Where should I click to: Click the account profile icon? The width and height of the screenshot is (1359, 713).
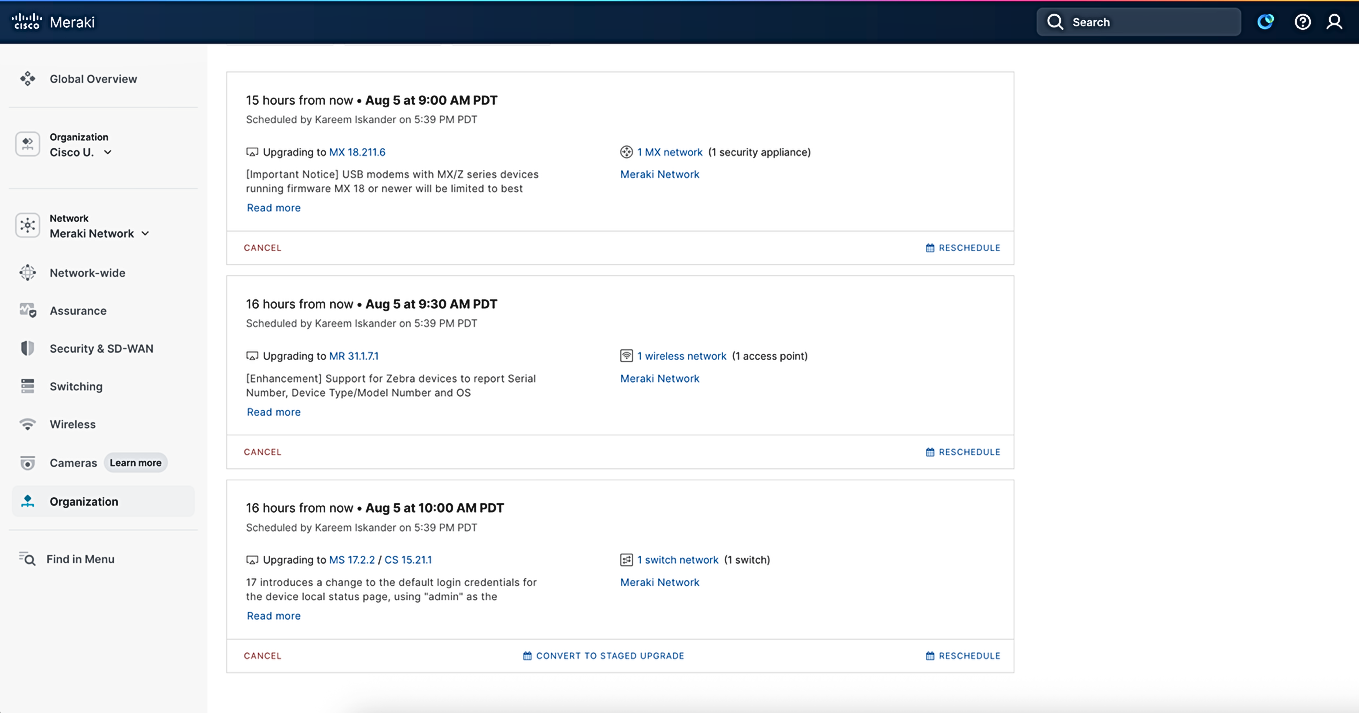[x=1335, y=21]
